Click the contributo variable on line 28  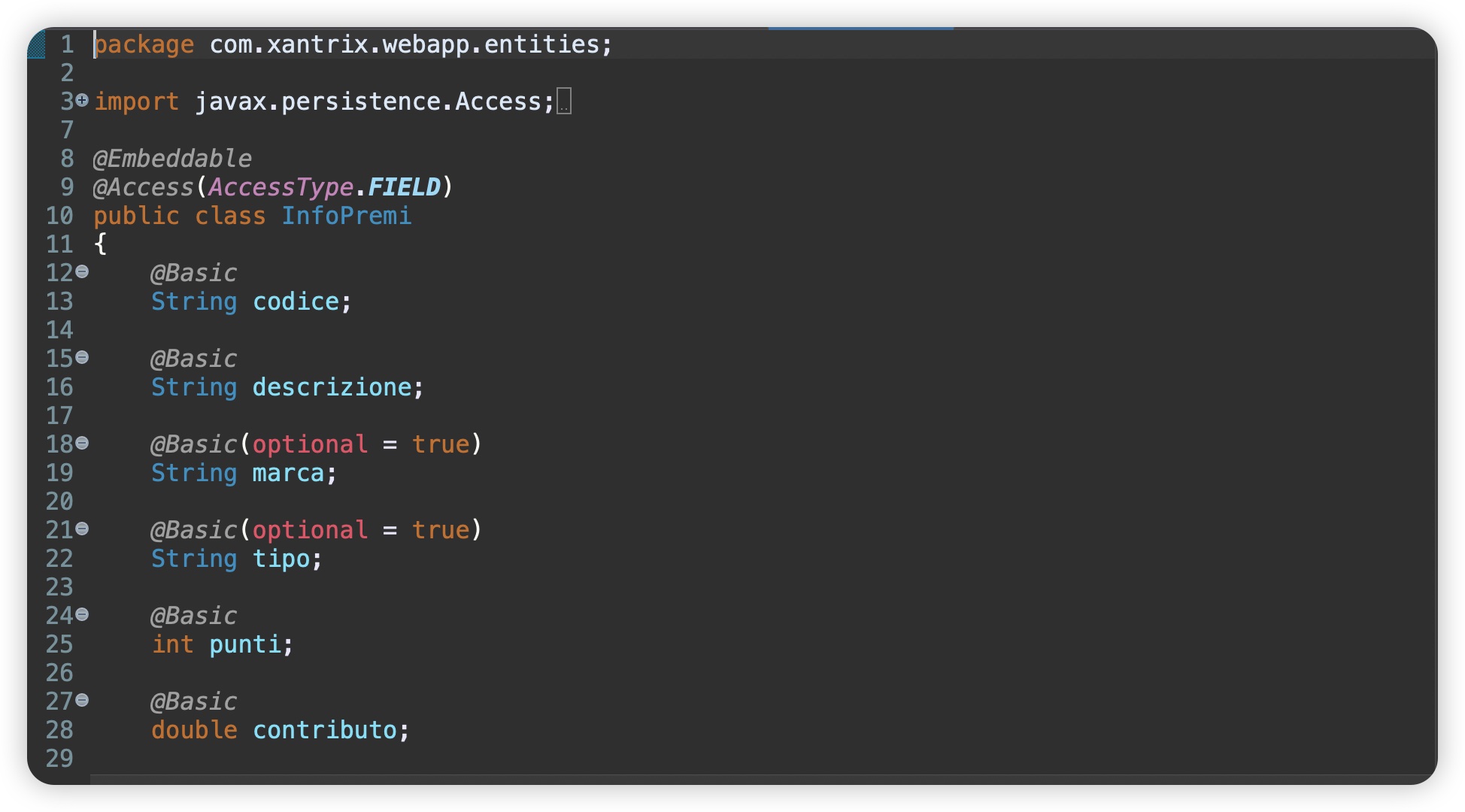click(324, 730)
